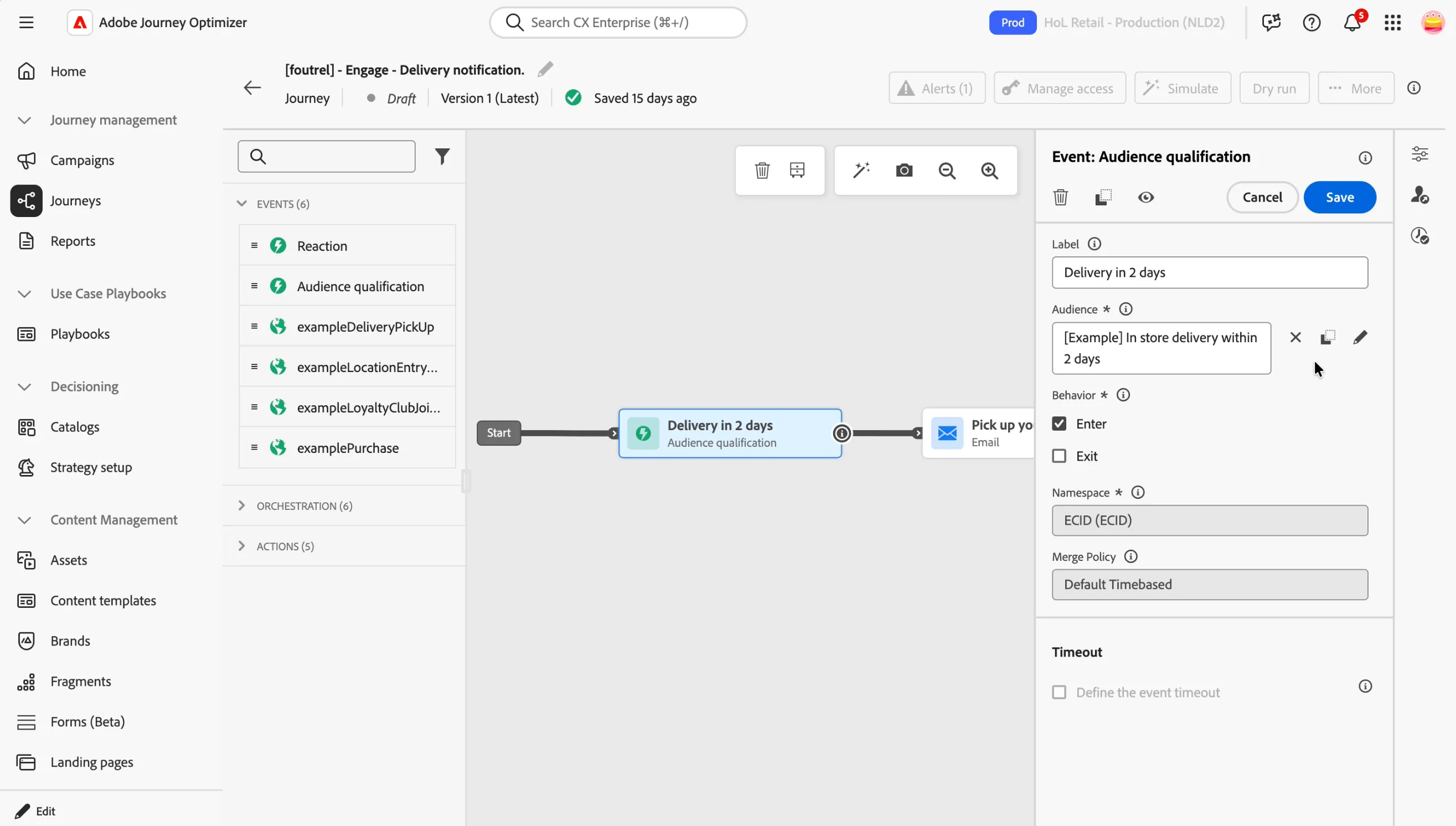Select the Delivery in 2 days canvas node
1456x826 pixels.
click(x=730, y=433)
